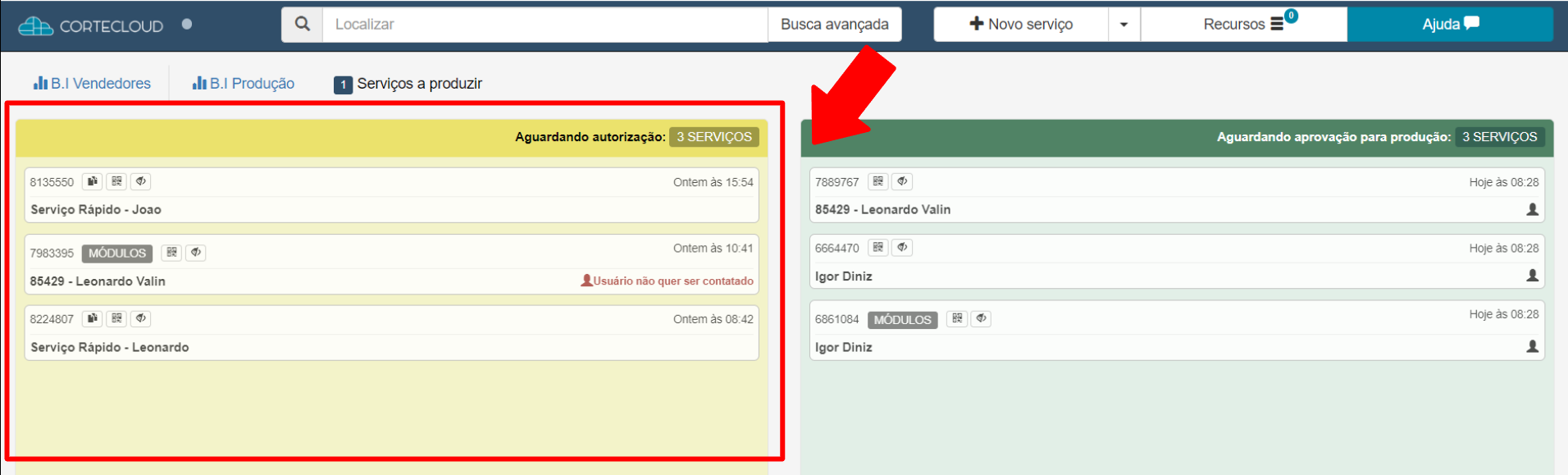
Task: Click the Recursos notification badge showing 0
Action: (1291, 16)
